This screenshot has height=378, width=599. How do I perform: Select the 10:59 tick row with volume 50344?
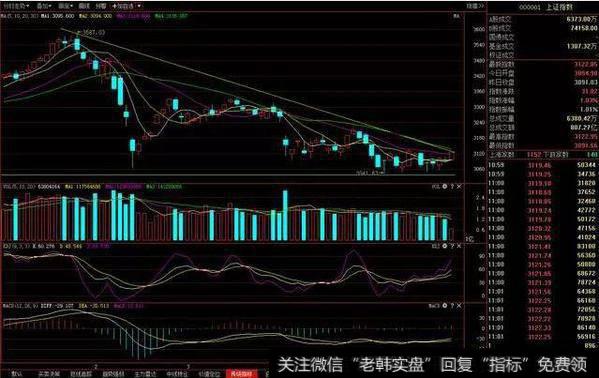pyautogui.click(x=542, y=165)
